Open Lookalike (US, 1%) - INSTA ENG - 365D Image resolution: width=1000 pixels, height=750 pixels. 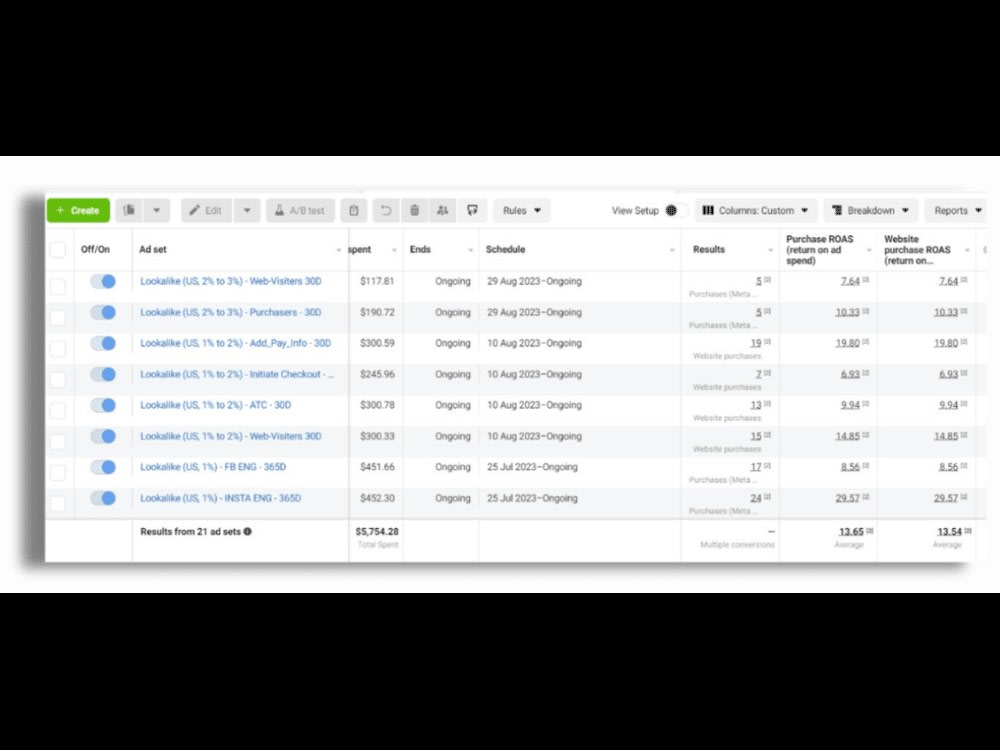click(221, 498)
